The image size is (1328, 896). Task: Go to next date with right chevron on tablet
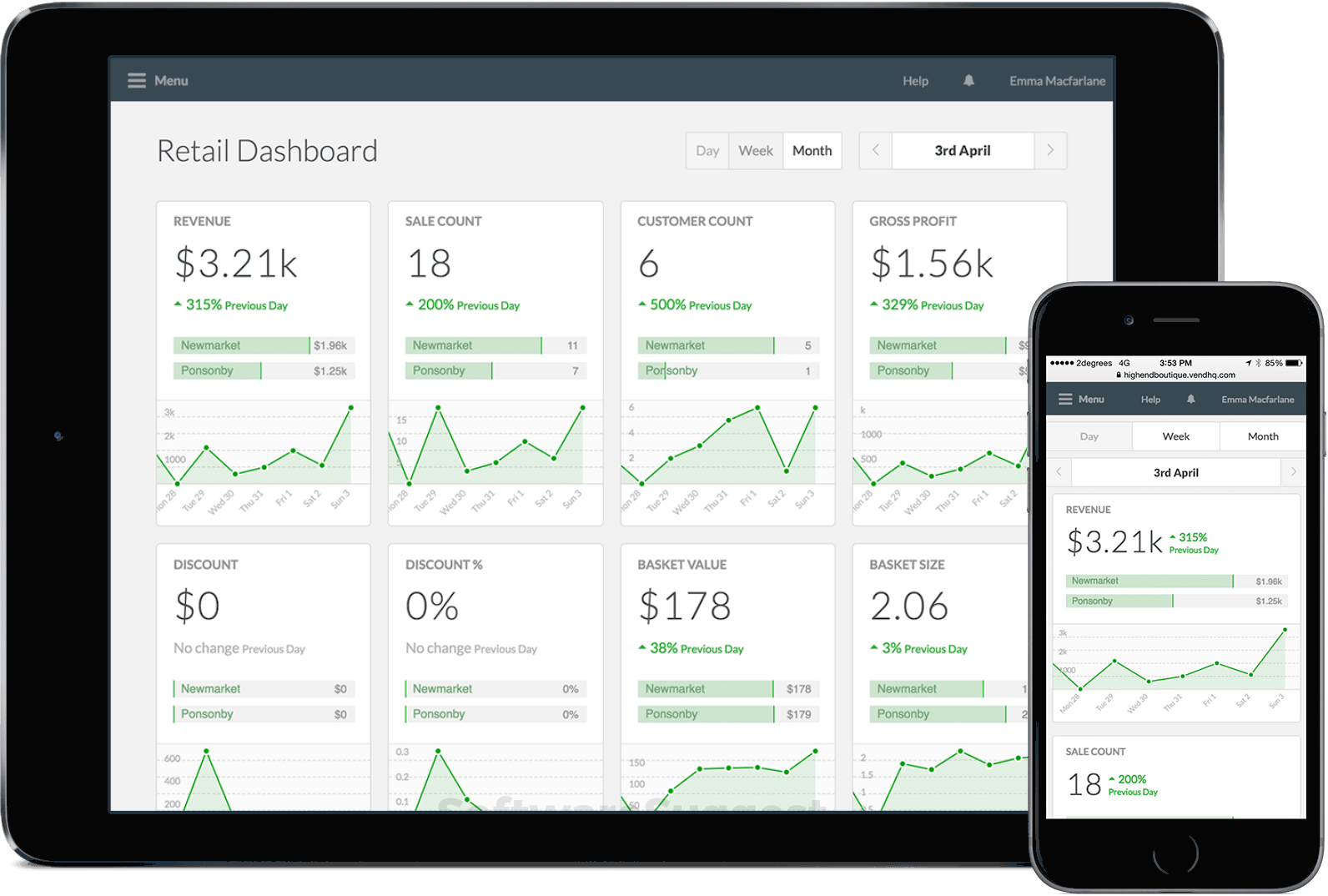click(x=1050, y=151)
